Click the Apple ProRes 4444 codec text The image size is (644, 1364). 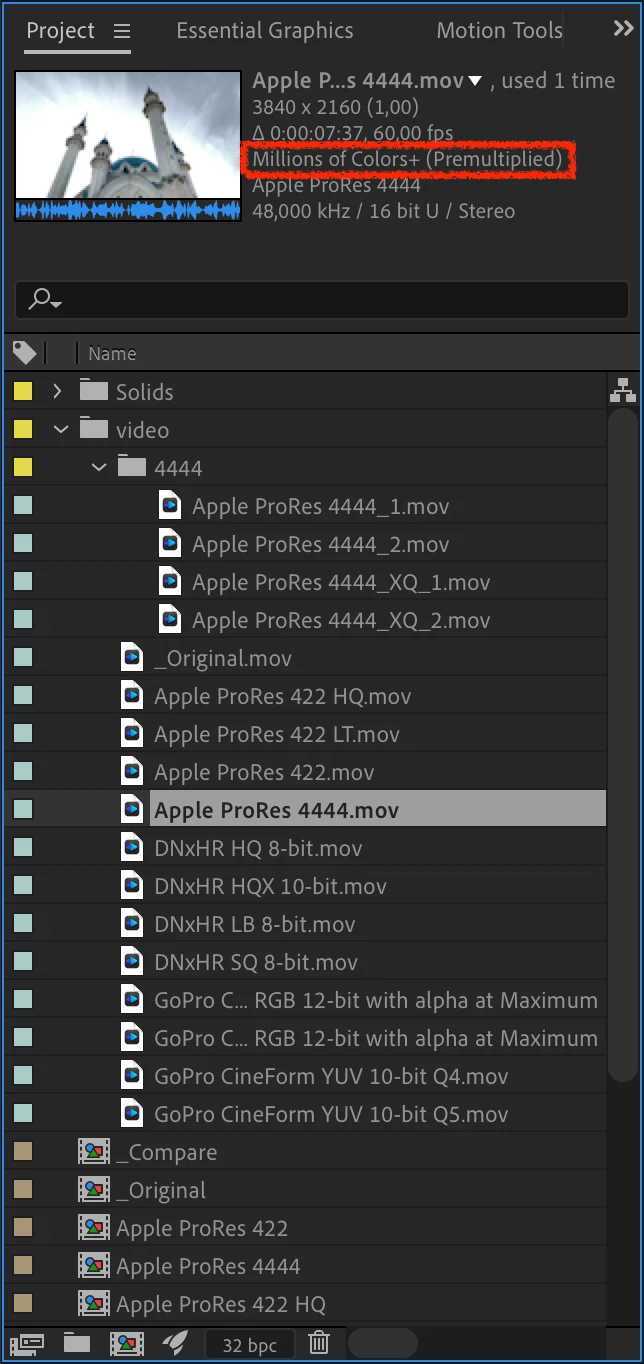(336, 185)
